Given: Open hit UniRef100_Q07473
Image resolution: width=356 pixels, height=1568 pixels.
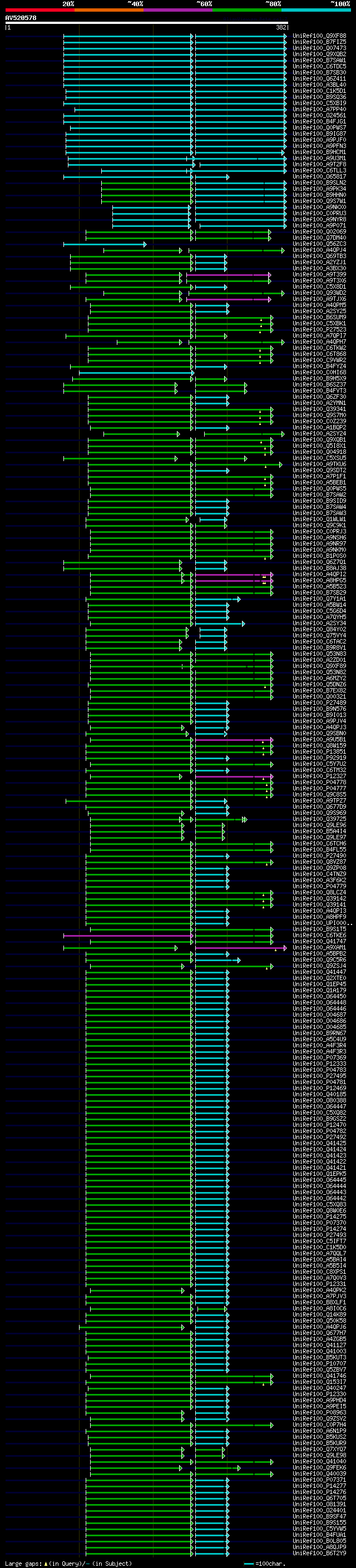Looking at the screenshot, I should tap(319, 48).
